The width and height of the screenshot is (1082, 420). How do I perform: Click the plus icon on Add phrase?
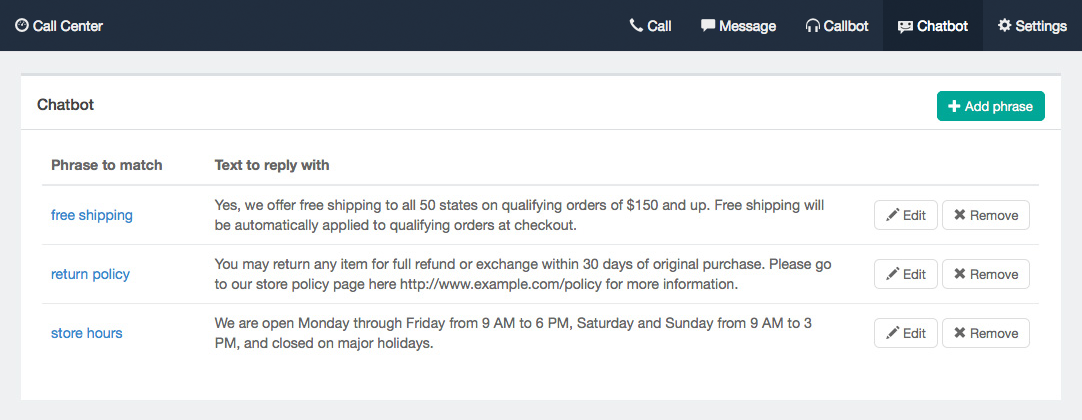pyautogui.click(x=954, y=106)
